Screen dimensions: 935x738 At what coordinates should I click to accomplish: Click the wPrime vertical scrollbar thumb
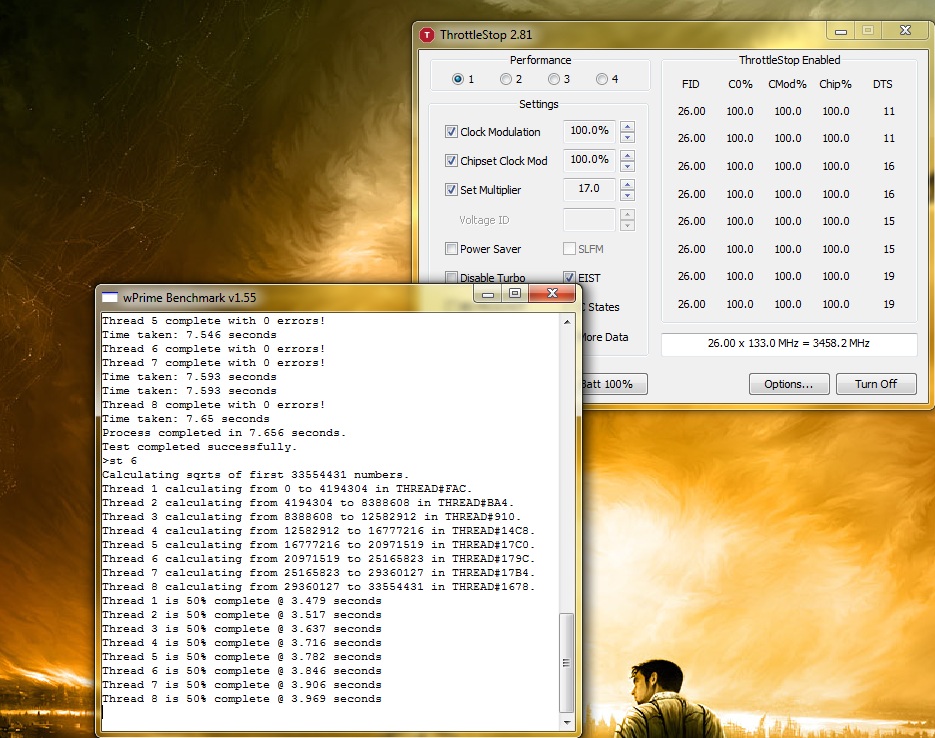(x=566, y=662)
